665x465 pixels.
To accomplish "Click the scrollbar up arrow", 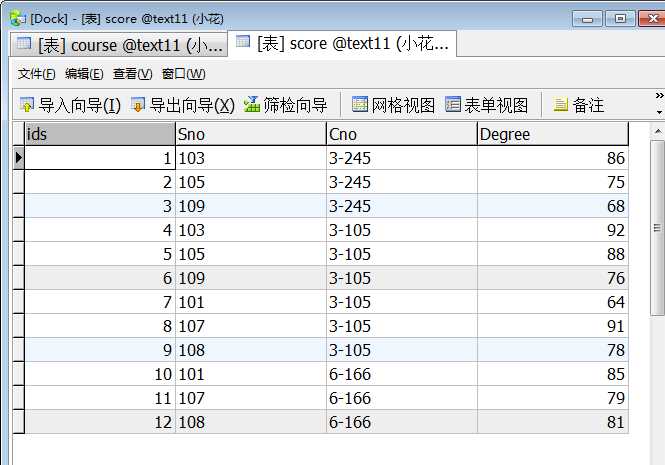I will [x=658, y=132].
